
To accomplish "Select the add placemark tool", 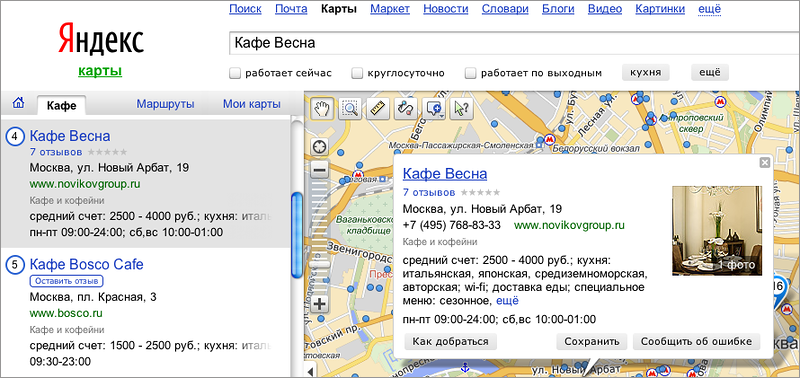I will click(434, 109).
